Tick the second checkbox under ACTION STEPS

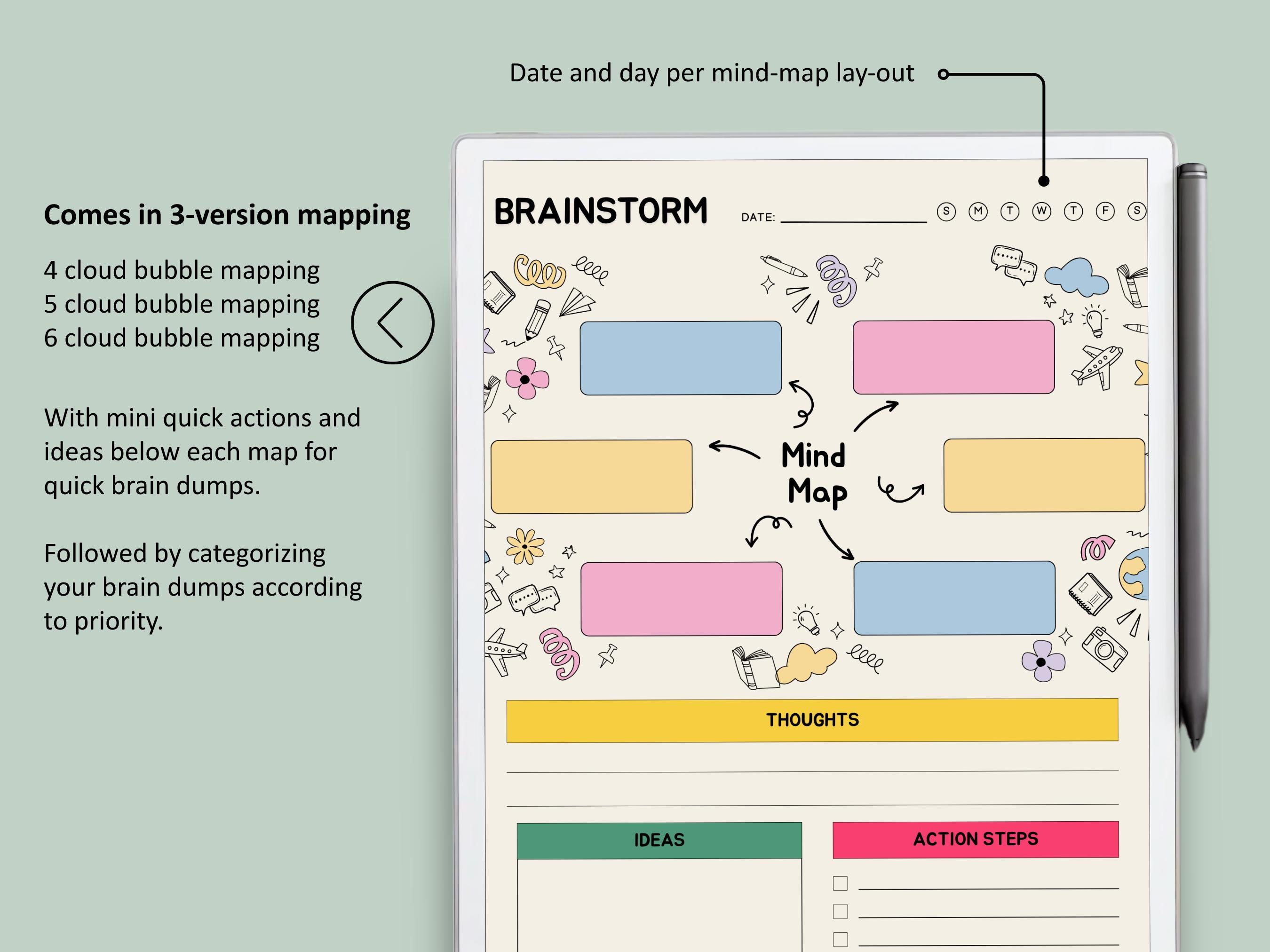pos(840,911)
